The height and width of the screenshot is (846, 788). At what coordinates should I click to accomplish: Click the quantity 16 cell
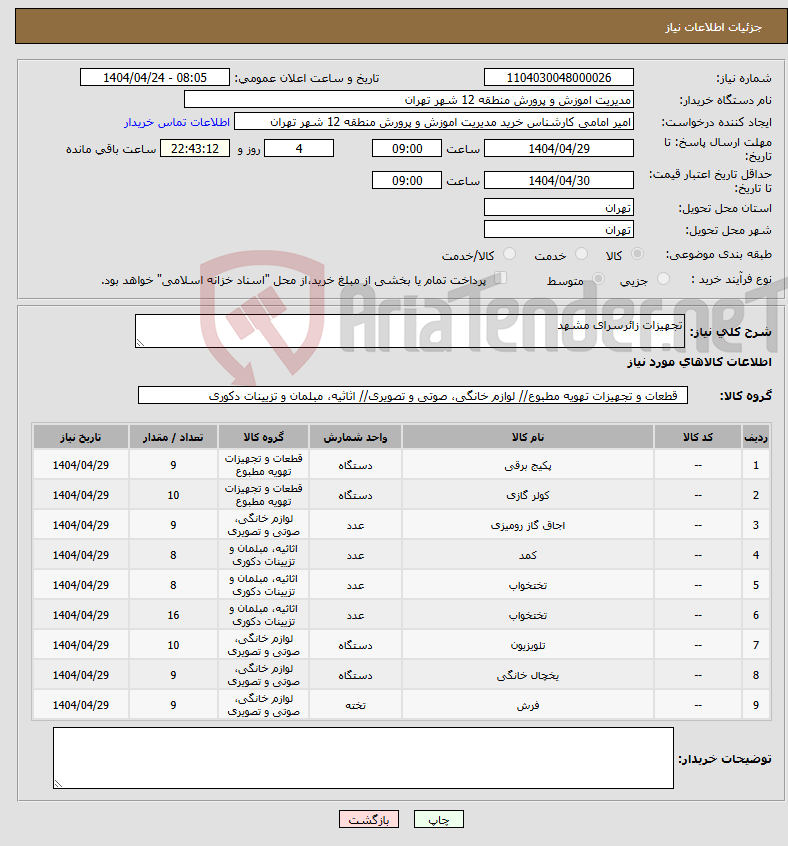point(173,615)
